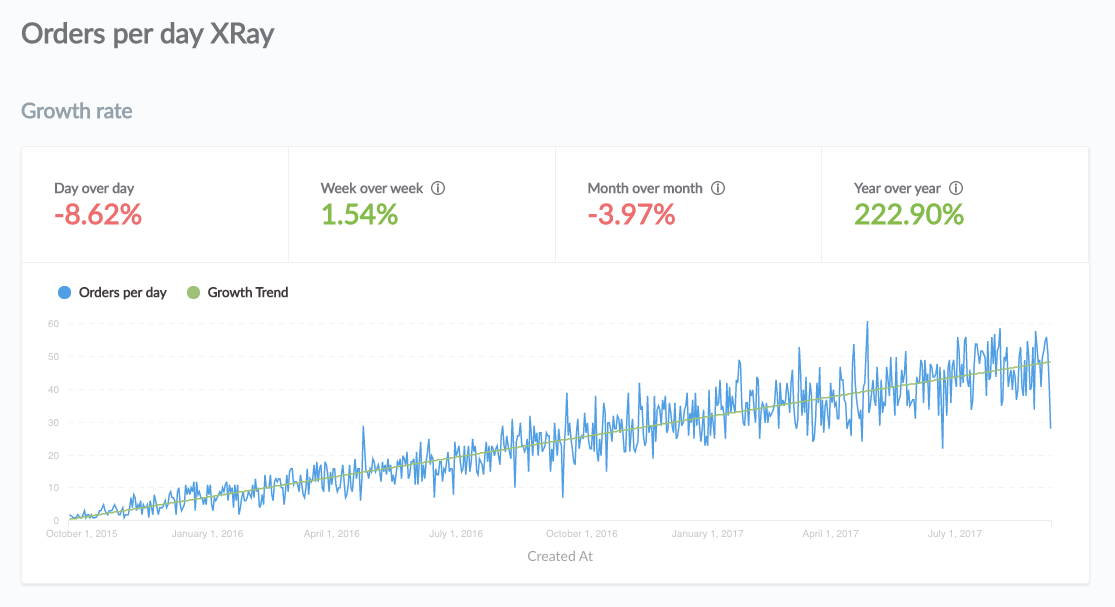The width and height of the screenshot is (1115, 607).
Task: Click the 20 y-axis tick label
Action: (53, 456)
